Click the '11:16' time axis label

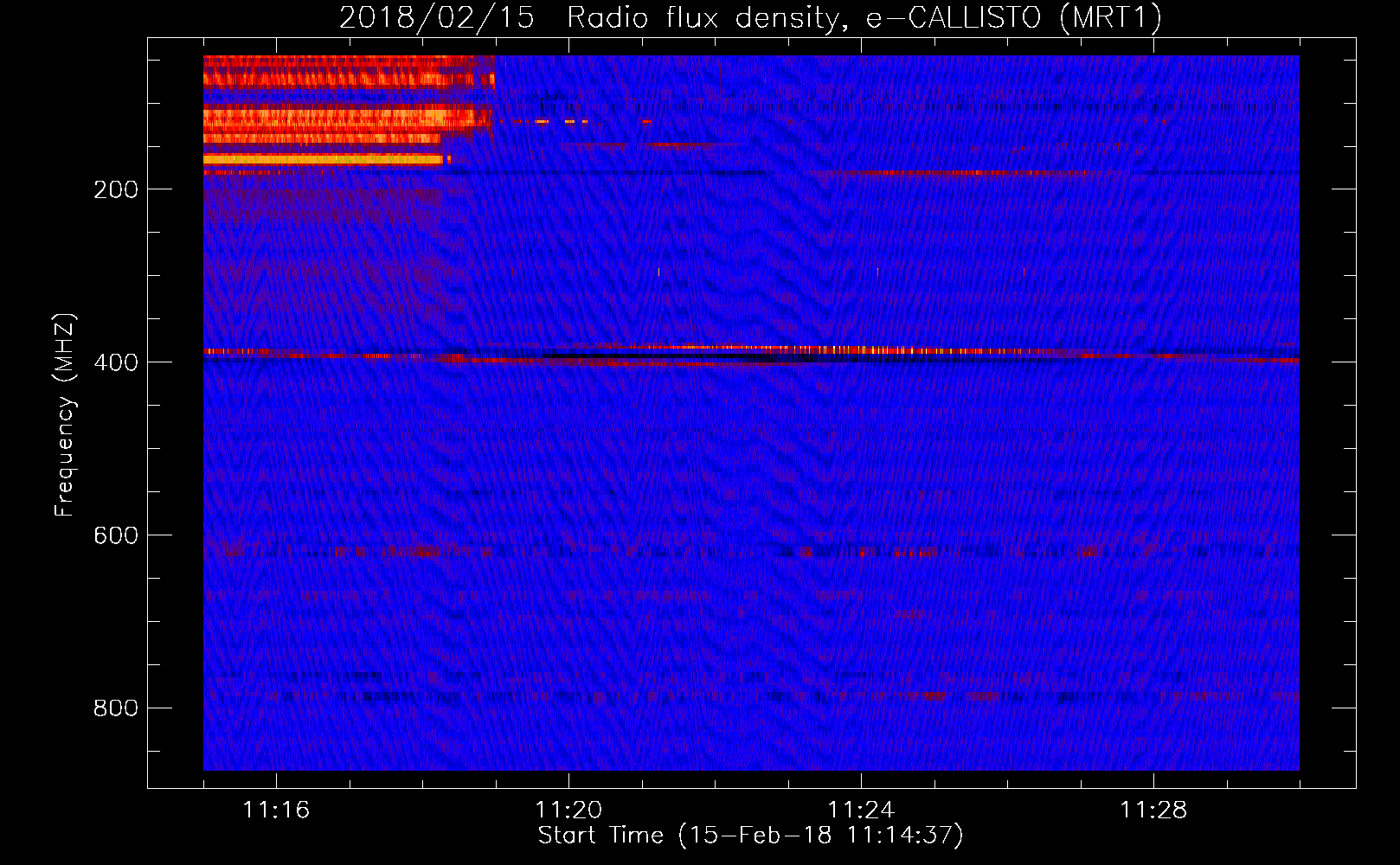point(276,810)
